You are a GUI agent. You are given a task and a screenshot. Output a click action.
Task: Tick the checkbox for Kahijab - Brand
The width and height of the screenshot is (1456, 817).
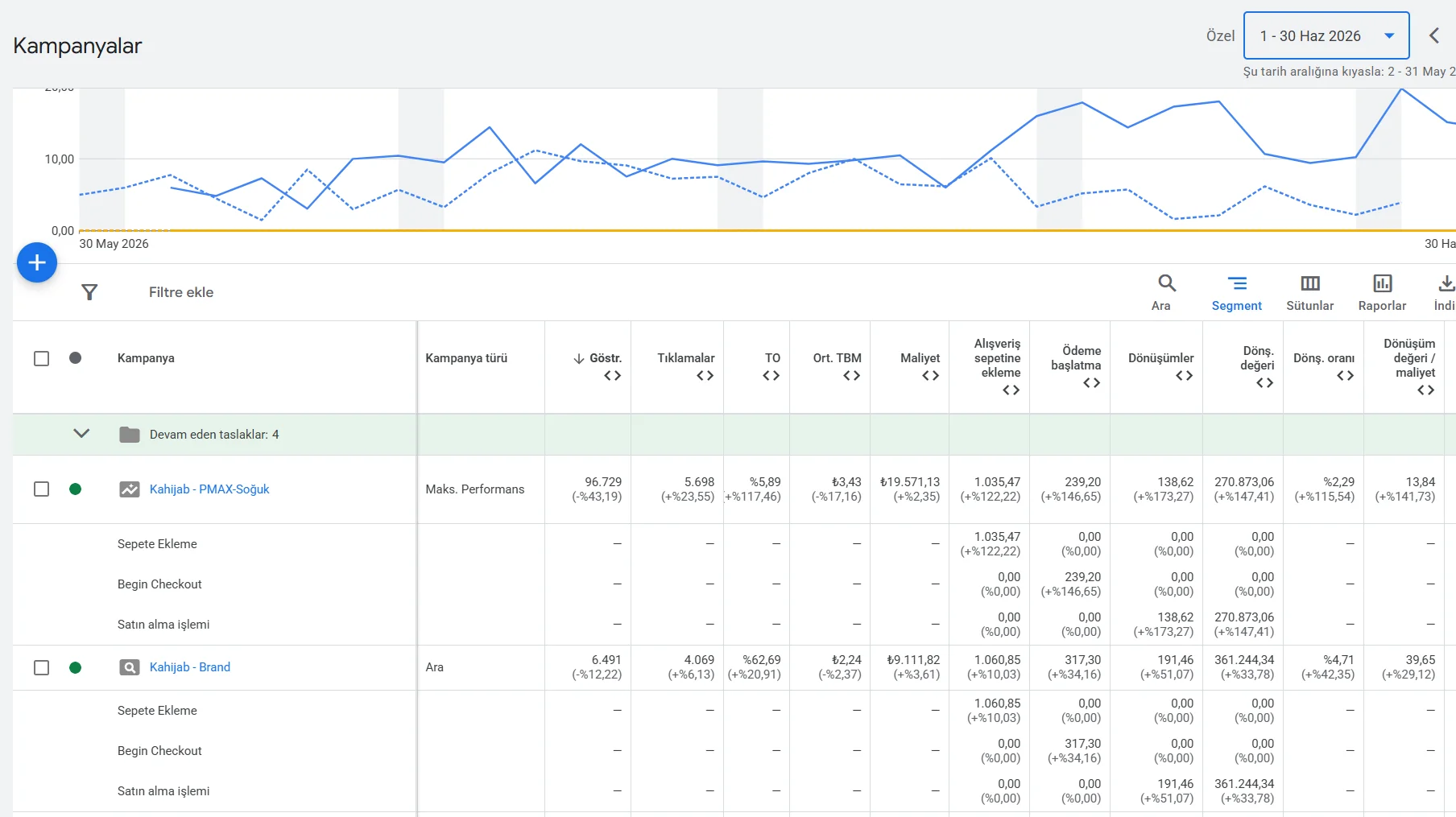coord(42,667)
